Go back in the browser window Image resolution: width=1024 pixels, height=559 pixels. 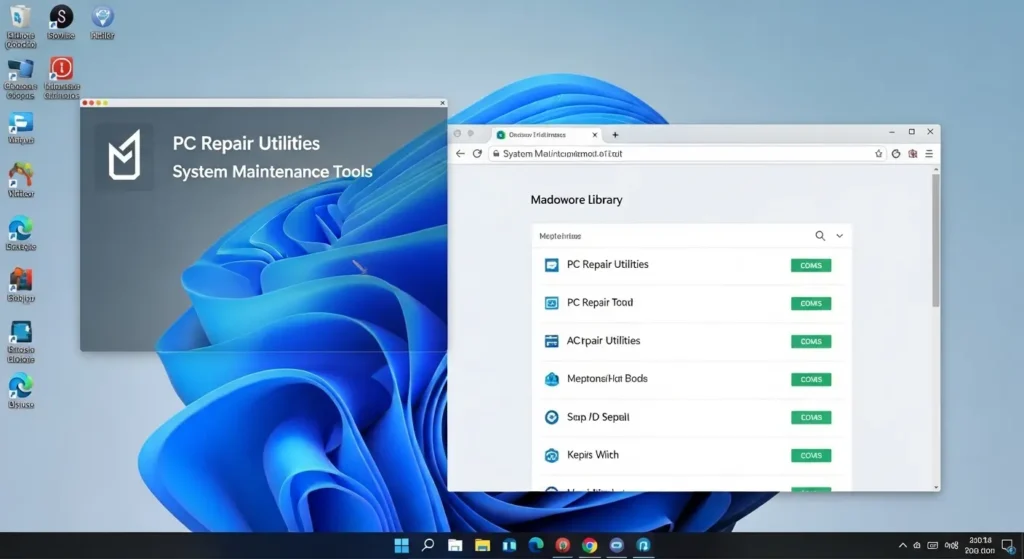click(x=460, y=153)
